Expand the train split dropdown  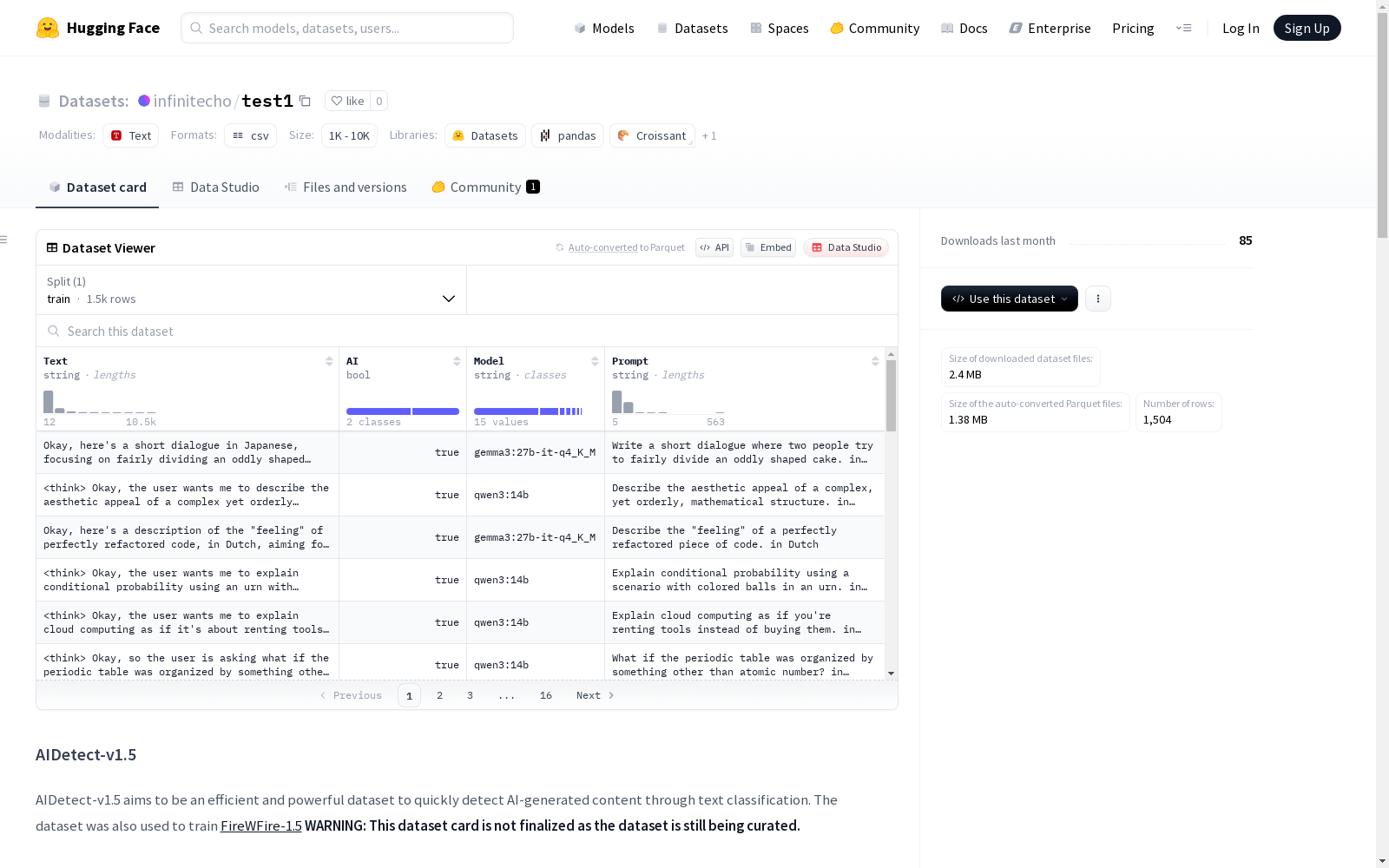coord(252,290)
